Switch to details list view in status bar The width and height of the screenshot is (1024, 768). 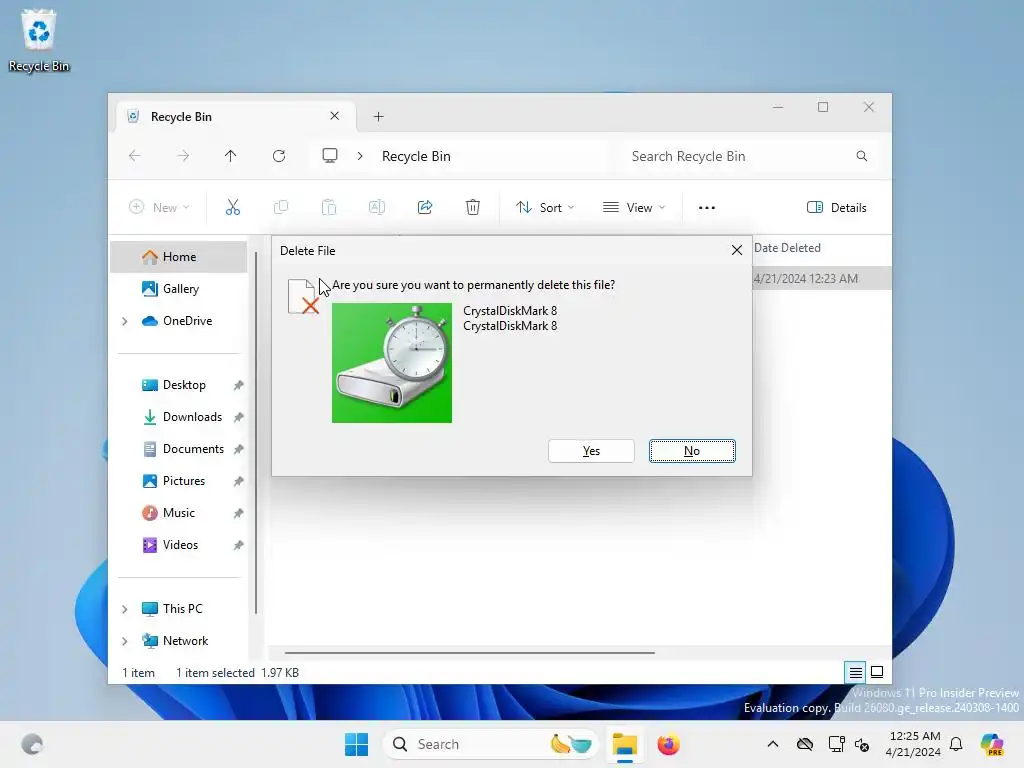coord(855,672)
